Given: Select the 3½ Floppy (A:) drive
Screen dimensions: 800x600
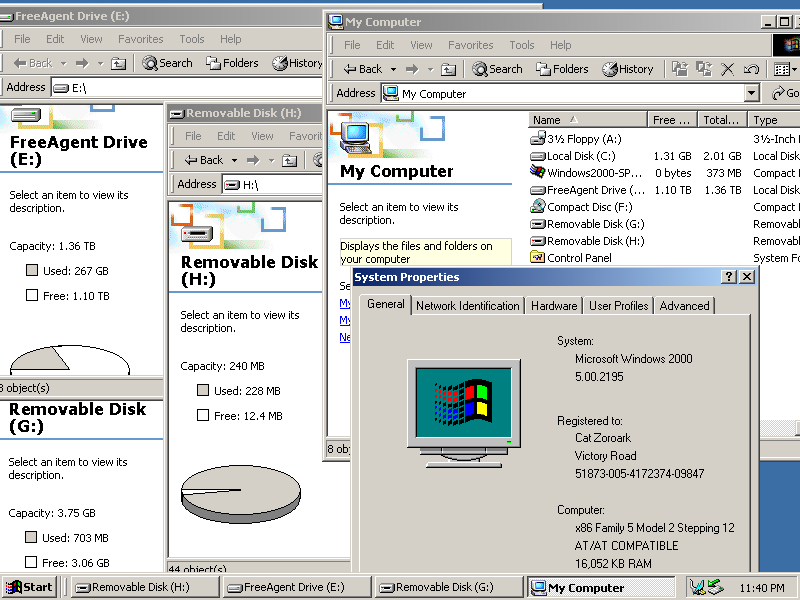Looking at the screenshot, I should (x=584, y=139).
